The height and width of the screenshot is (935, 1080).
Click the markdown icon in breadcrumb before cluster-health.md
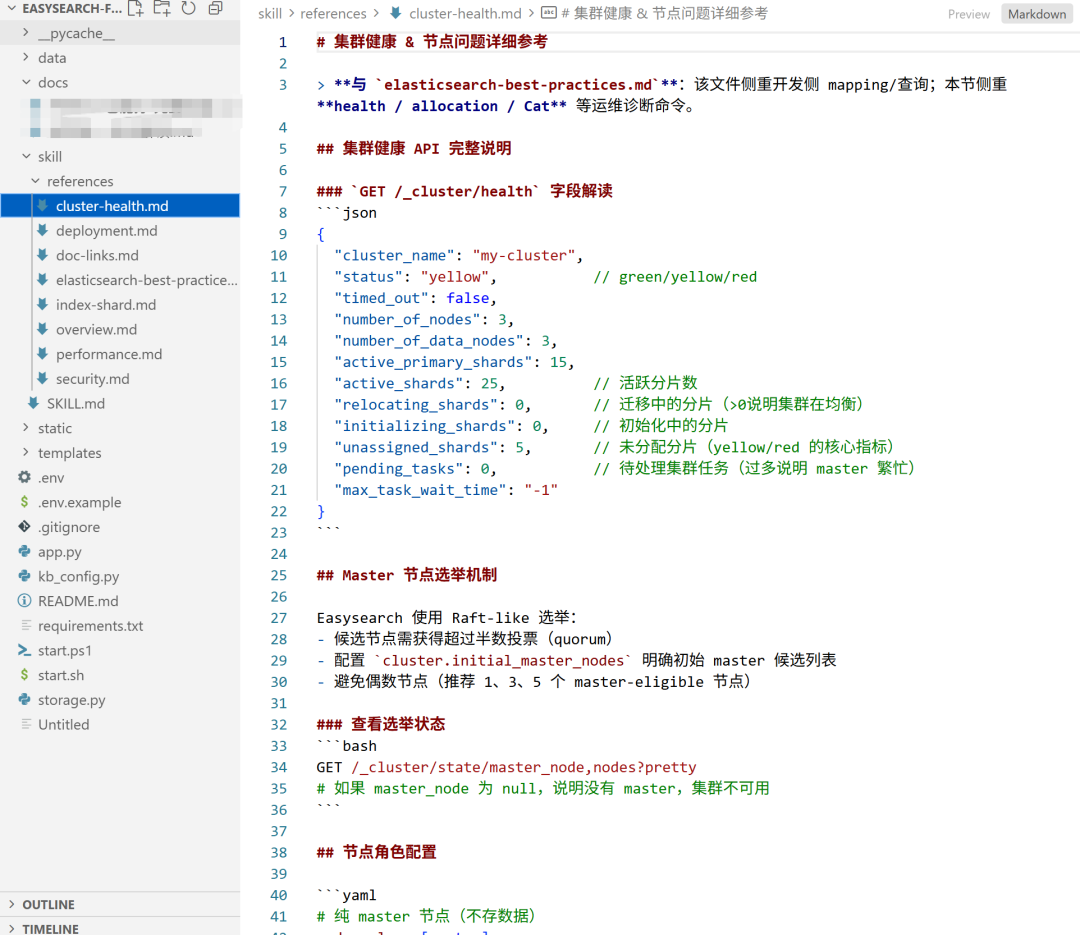tap(396, 13)
